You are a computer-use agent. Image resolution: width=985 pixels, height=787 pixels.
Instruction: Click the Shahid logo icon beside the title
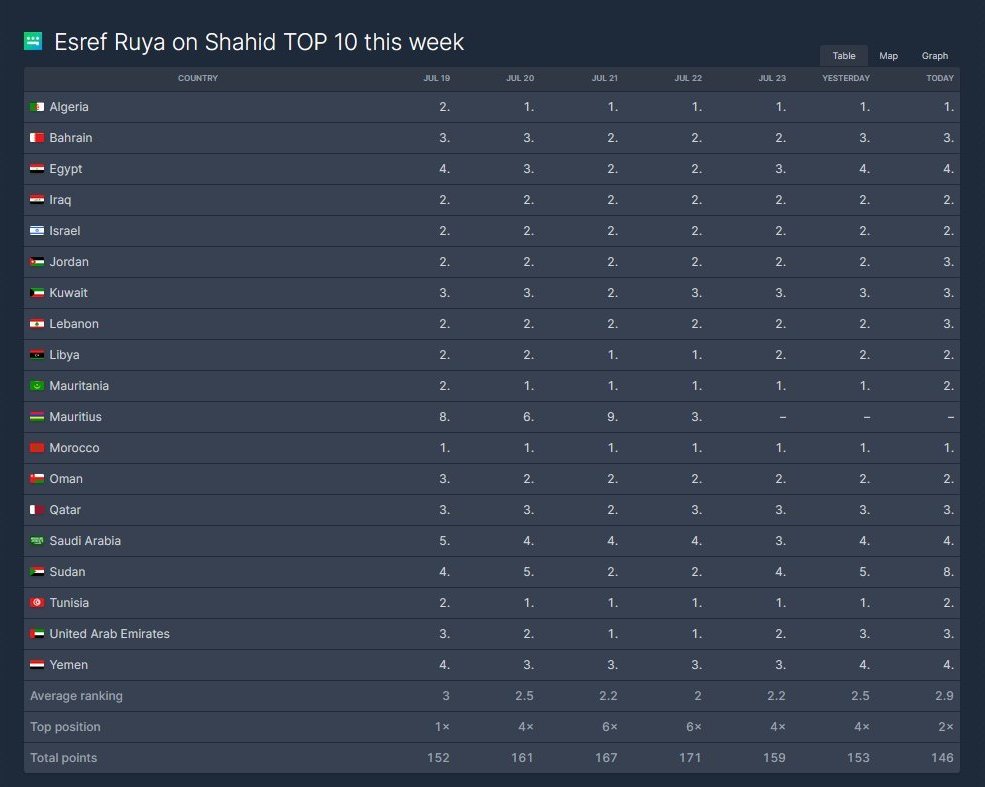pos(33,41)
